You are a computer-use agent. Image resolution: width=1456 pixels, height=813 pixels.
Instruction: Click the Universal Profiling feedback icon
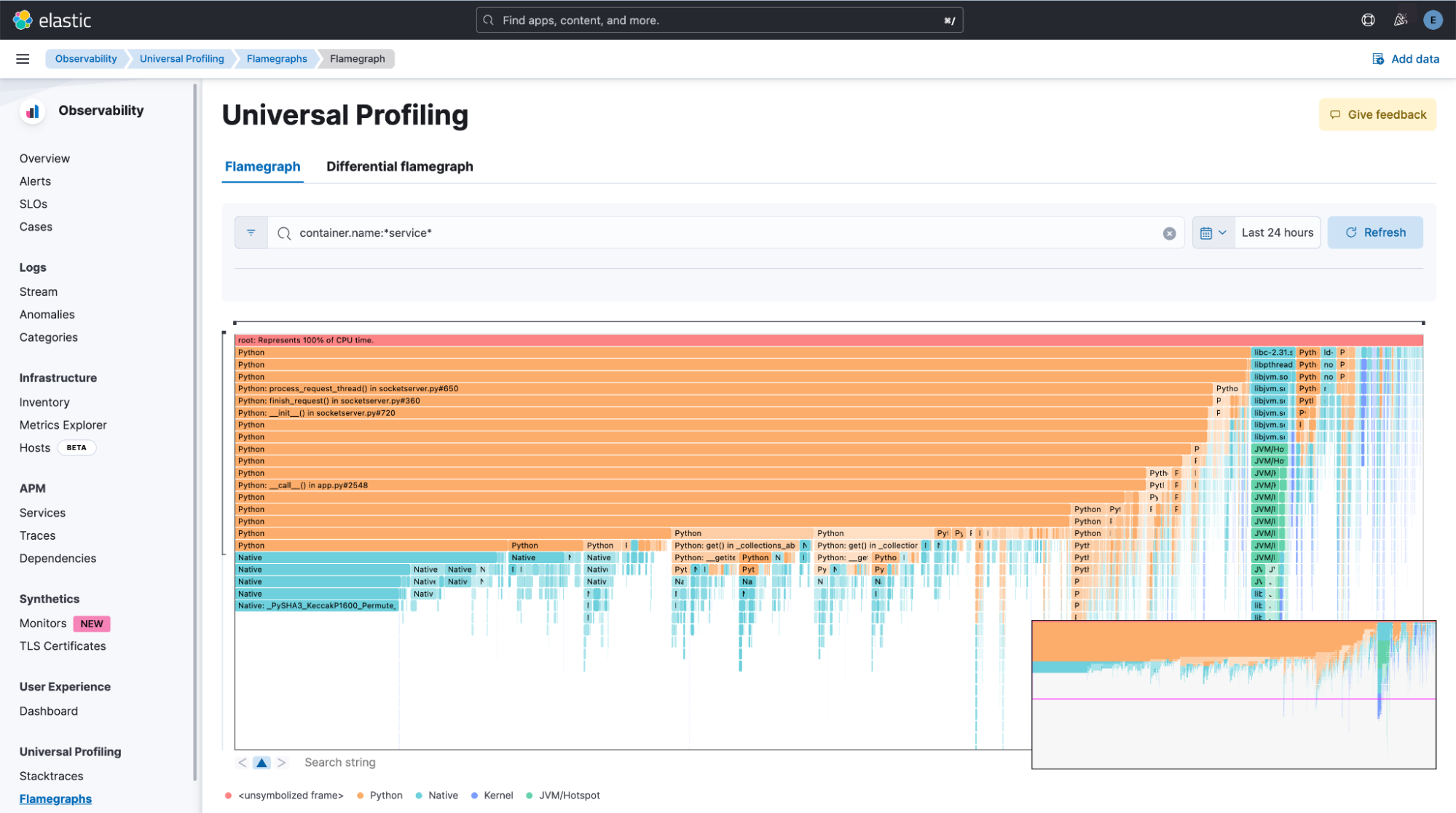pos(1335,114)
